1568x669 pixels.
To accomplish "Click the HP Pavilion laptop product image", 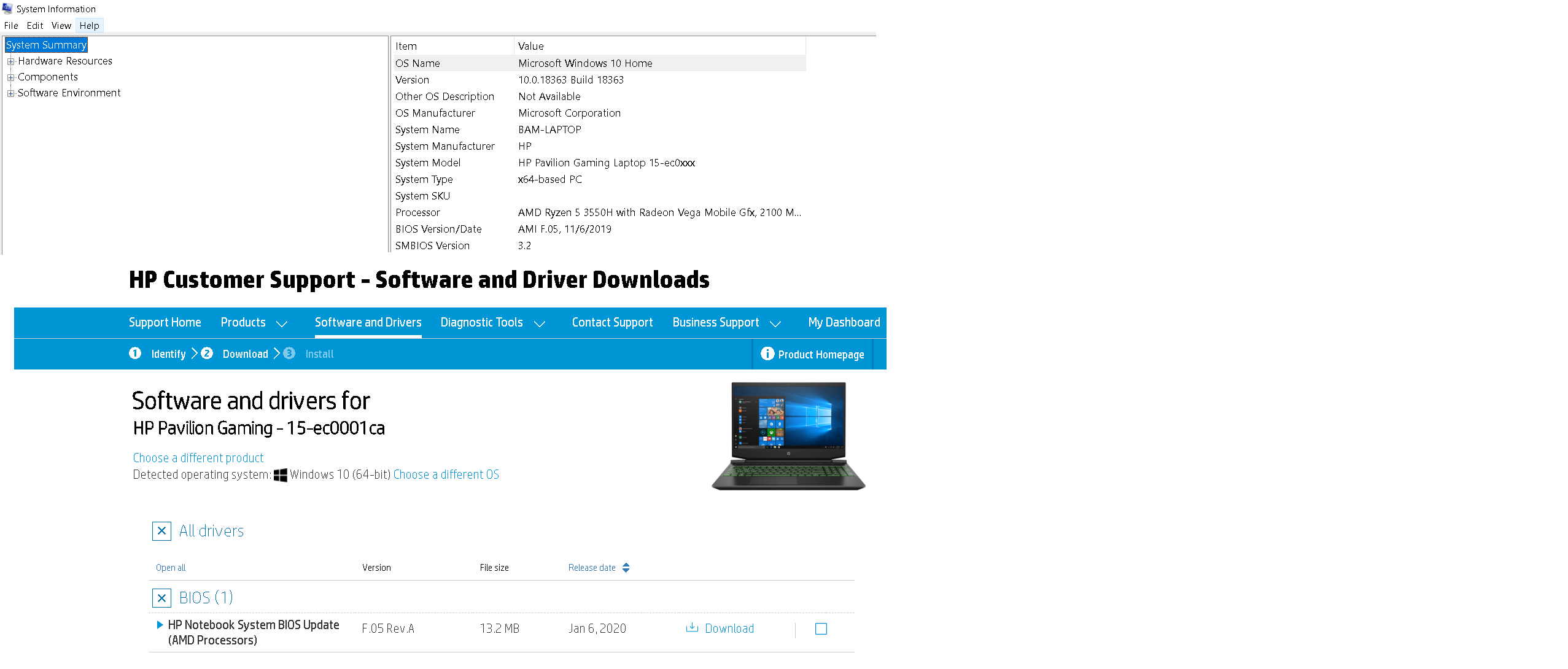I will tap(788, 436).
